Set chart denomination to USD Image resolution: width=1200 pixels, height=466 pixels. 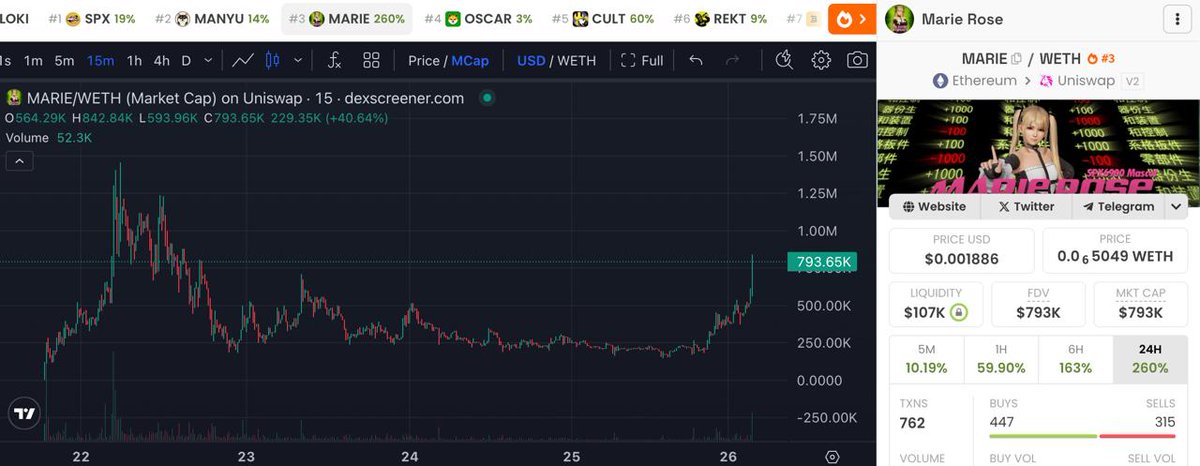(x=531, y=60)
